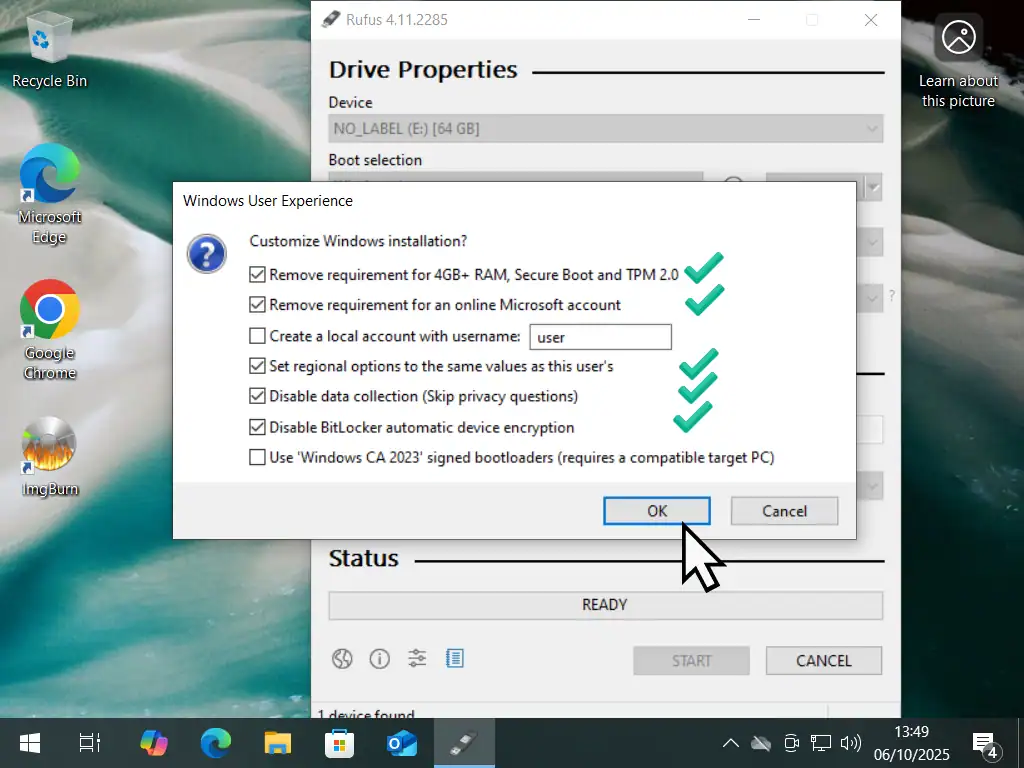Open File Explorer from the taskbar
The image size is (1024, 768).
[277, 743]
